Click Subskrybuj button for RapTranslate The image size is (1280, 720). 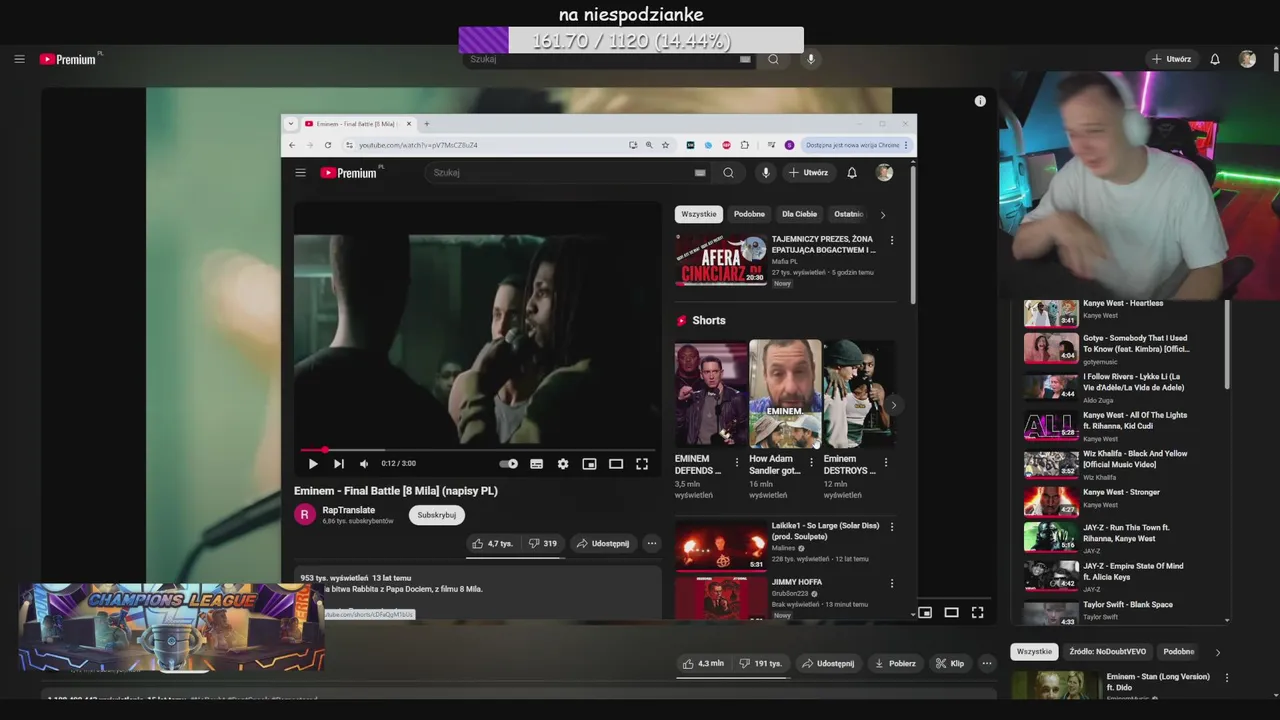(437, 515)
